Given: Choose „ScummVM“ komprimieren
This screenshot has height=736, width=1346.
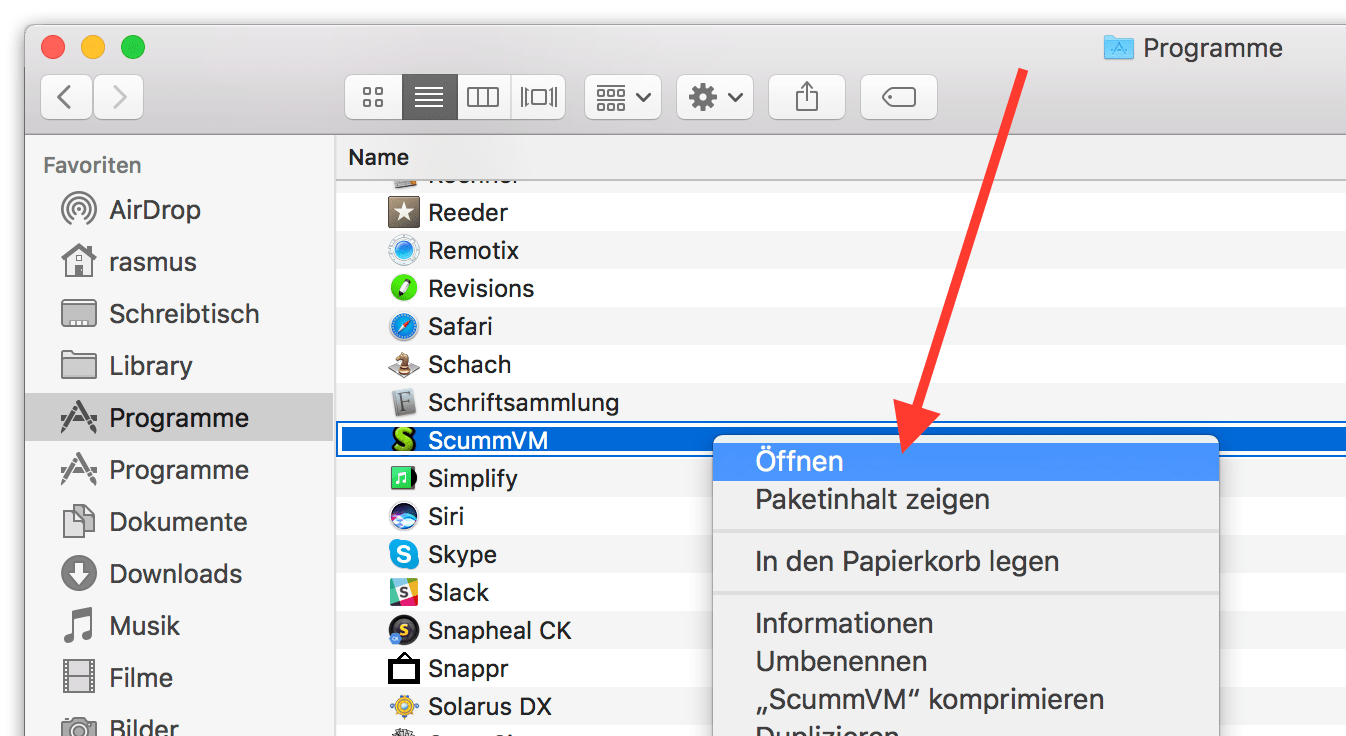Looking at the screenshot, I should [x=966, y=699].
